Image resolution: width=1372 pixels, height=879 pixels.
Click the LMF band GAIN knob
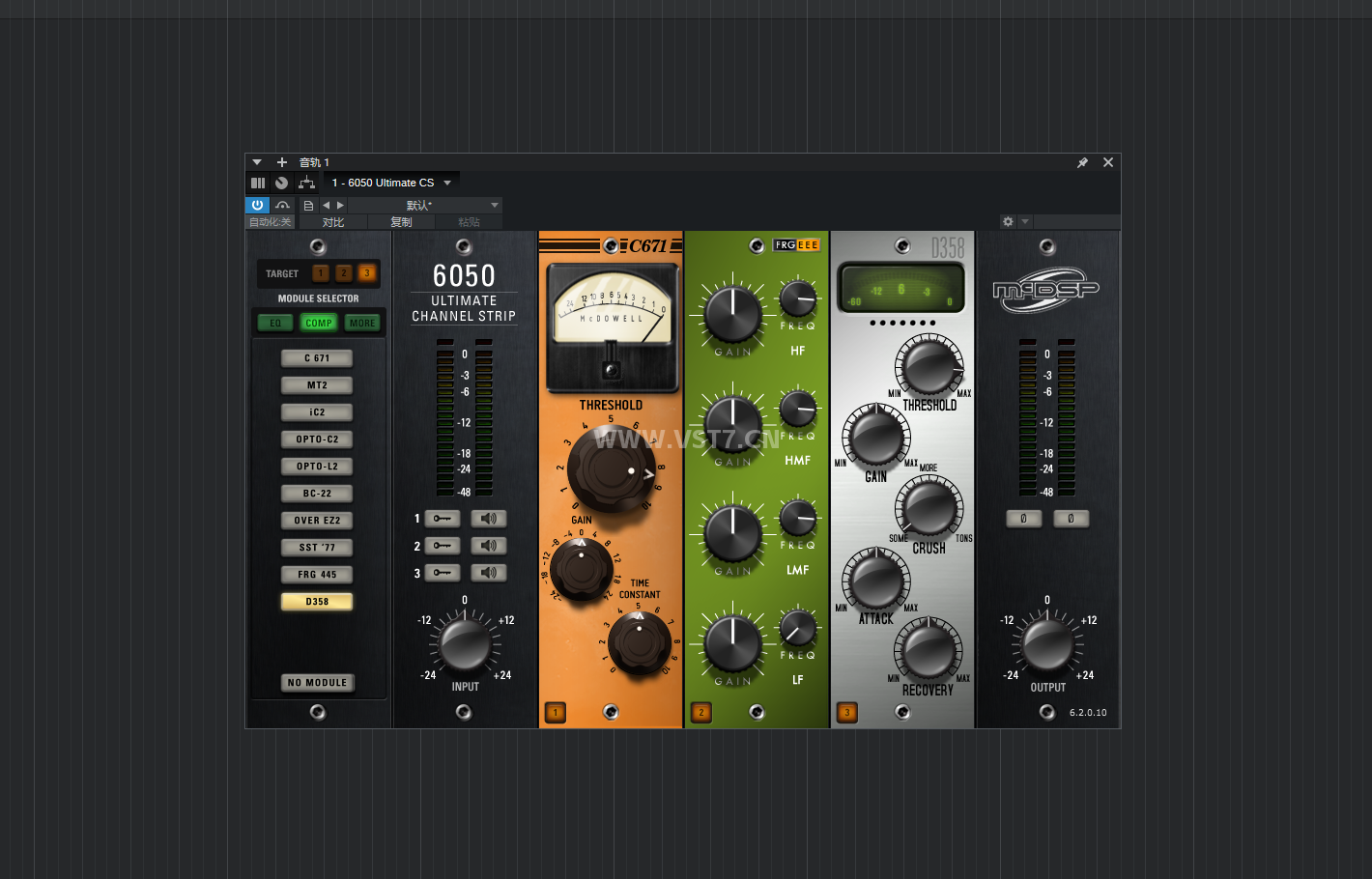[732, 533]
